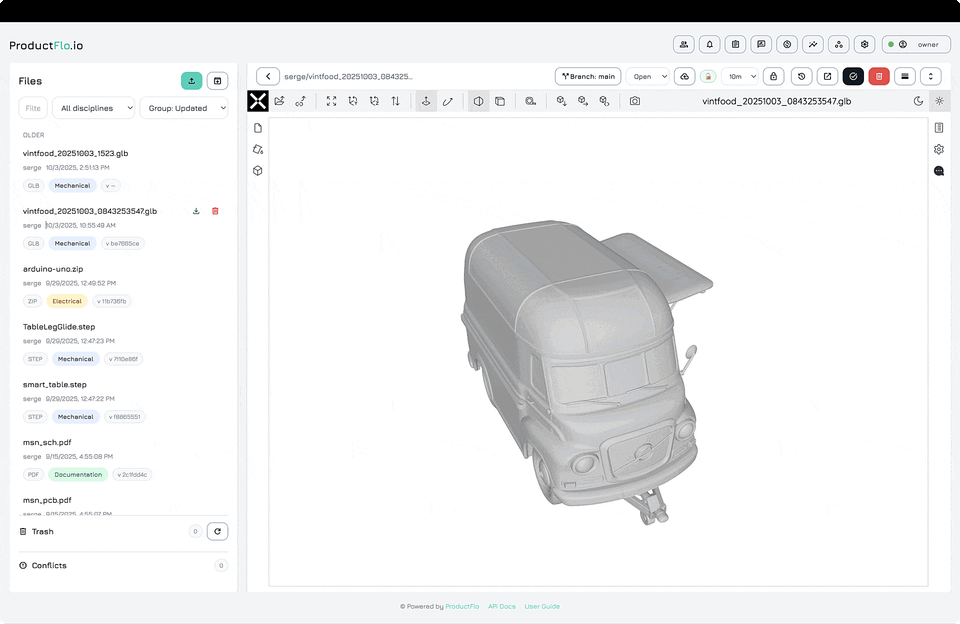Download vintfood_20251003_0843253547.glb using its download icon
The height and width of the screenshot is (624, 960).
click(x=196, y=211)
